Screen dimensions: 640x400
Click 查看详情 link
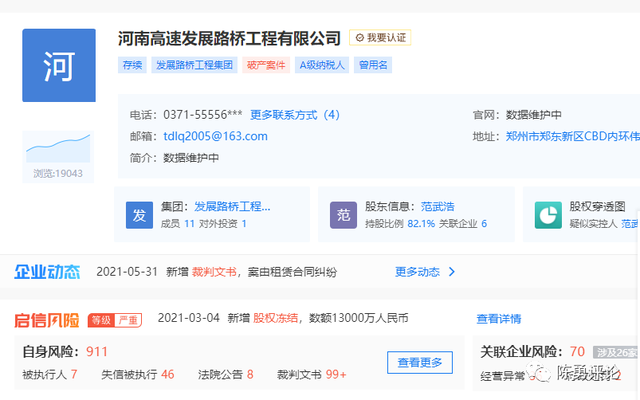click(x=499, y=319)
